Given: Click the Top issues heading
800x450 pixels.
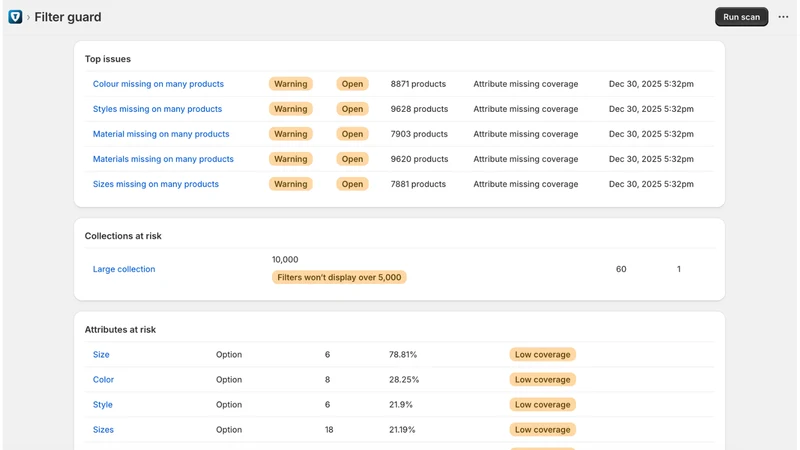Looking at the screenshot, I should pos(108,59).
